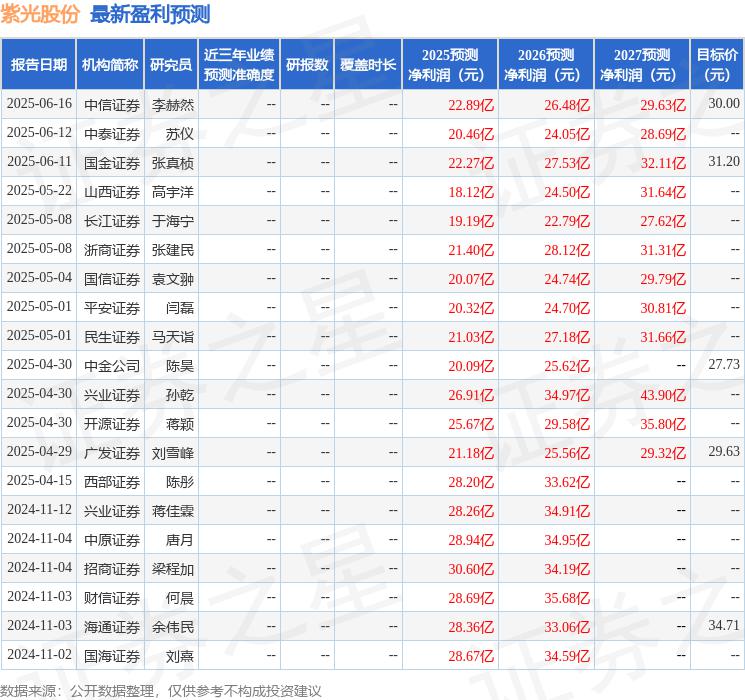
Task: Select the 国金证券 cell
Action: (x=112, y=163)
